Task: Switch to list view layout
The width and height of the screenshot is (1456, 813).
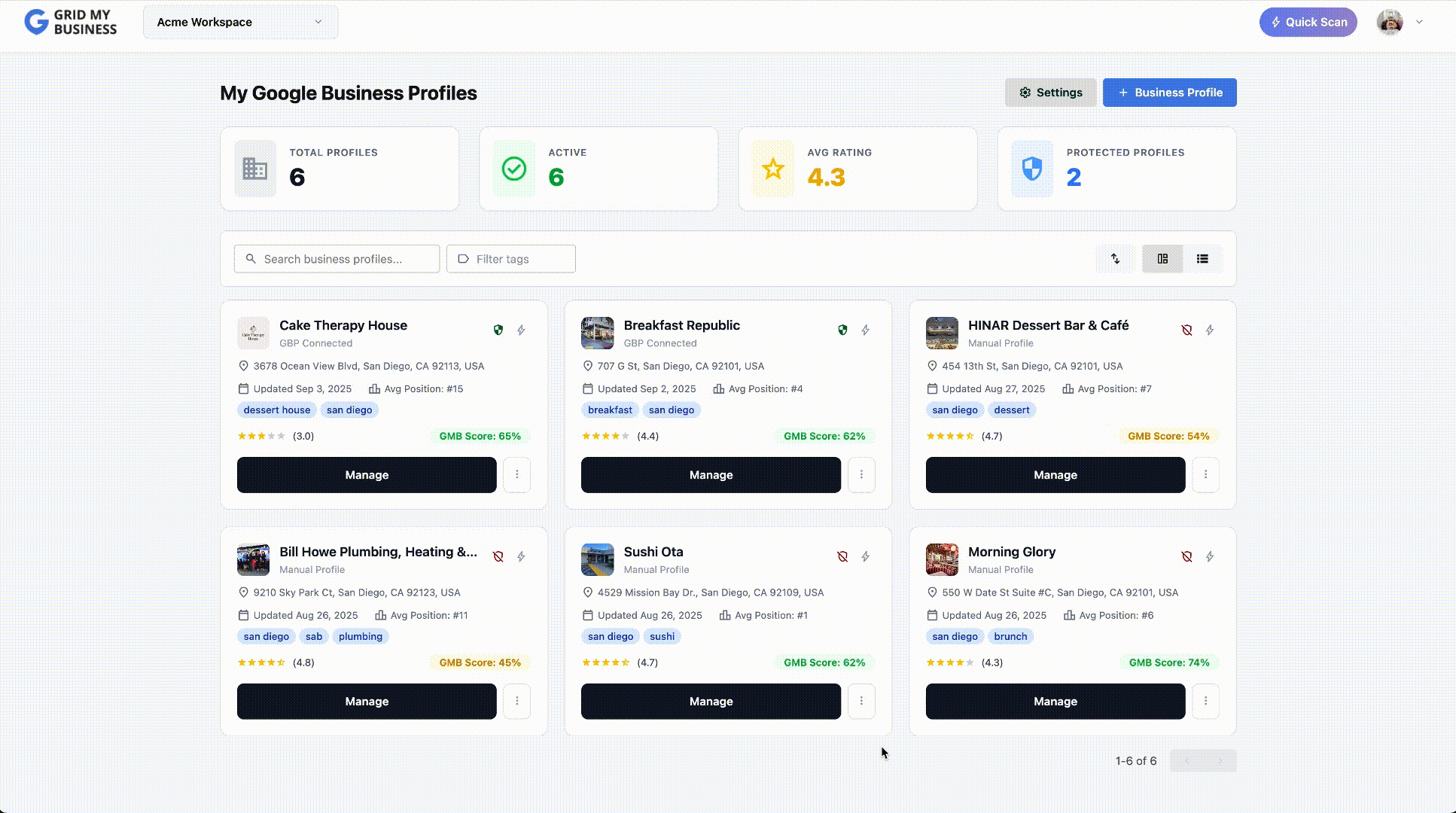Action: point(1204,259)
